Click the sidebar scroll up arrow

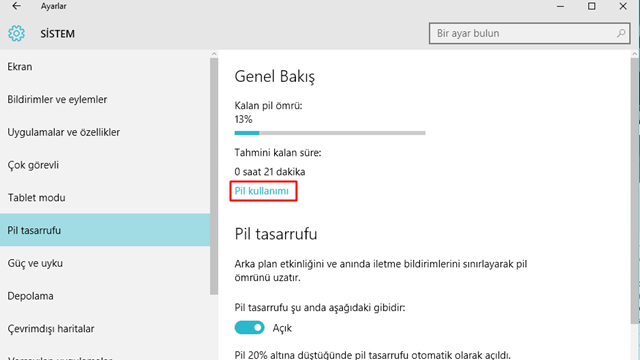(214, 54)
